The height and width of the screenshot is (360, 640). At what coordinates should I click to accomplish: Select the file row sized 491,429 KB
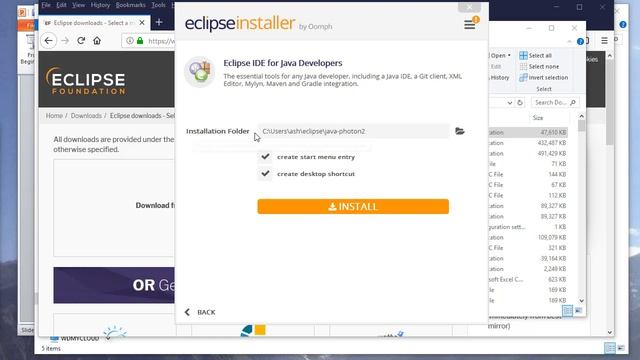527,153
